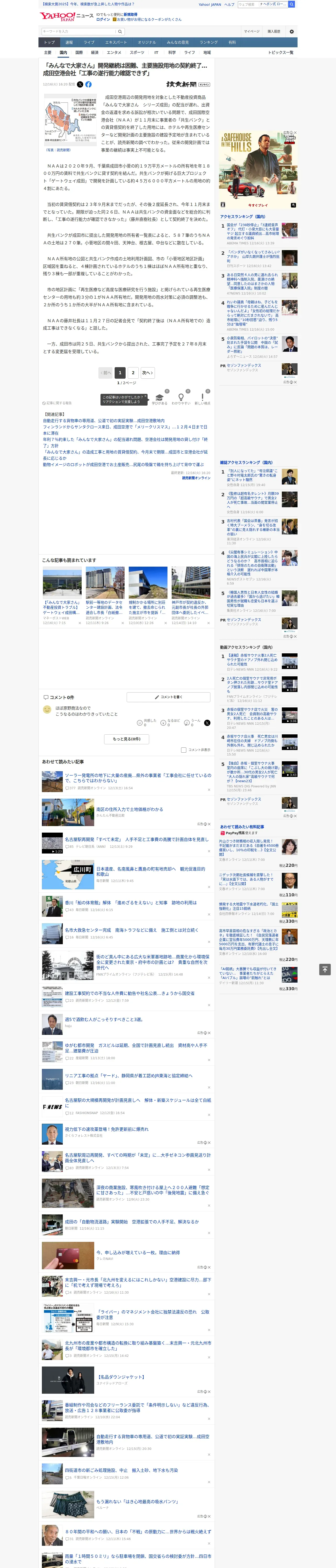Image resolution: width=336 pixels, height=1568 pixels.
Task: Share article on Facebook icon under headline
Action: tap(88, 85)
